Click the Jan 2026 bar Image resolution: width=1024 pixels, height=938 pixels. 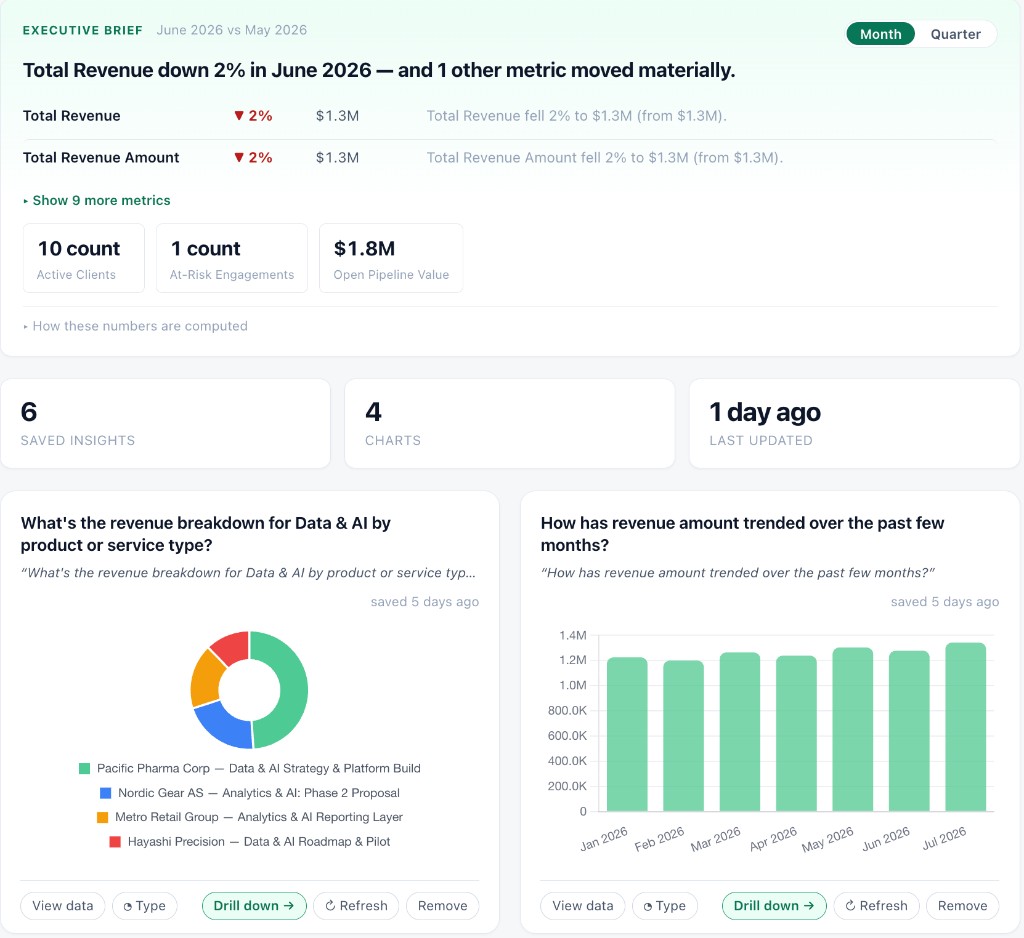[x=627, y=734]
